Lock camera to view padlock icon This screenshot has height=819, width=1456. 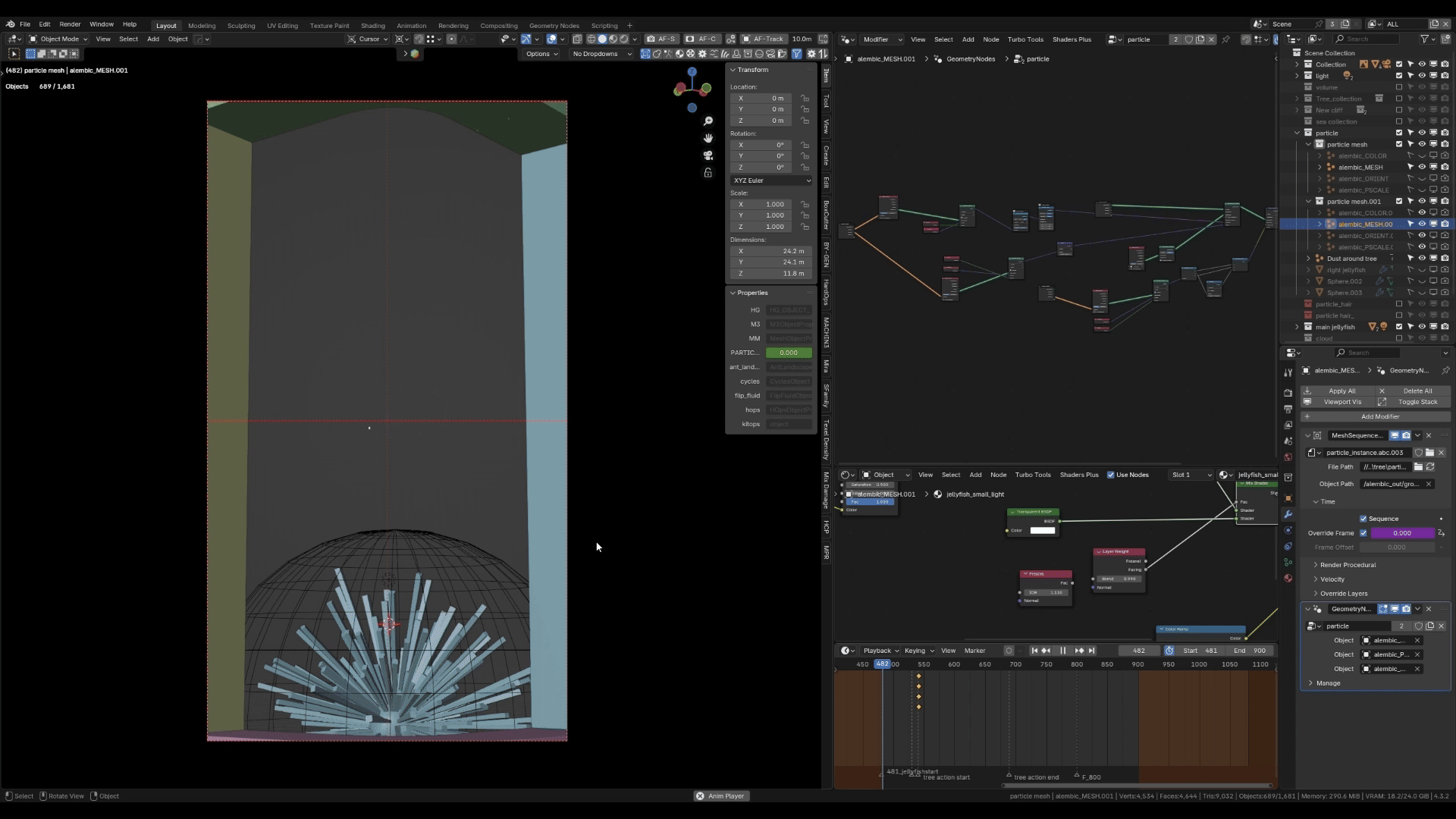click(708, 173)
